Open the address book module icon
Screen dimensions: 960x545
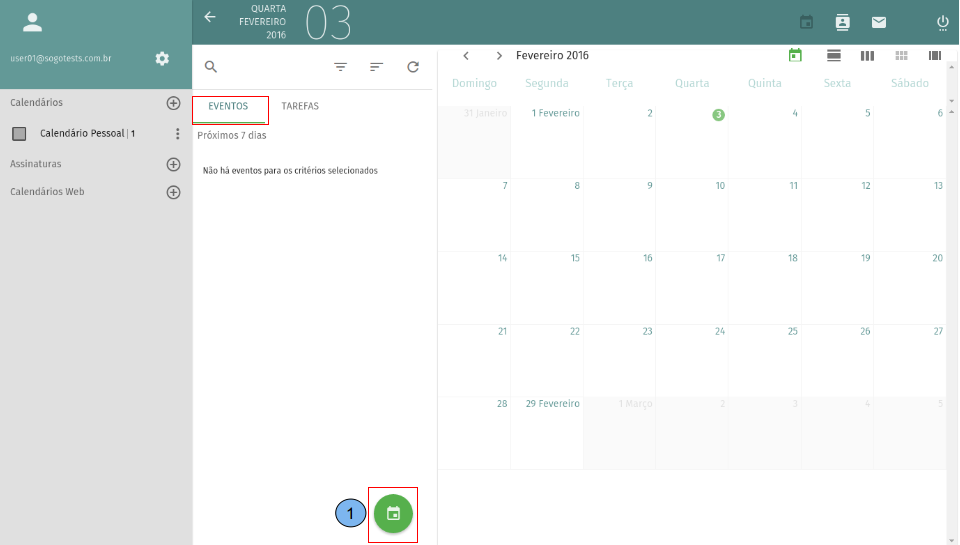tap(842, 22)
